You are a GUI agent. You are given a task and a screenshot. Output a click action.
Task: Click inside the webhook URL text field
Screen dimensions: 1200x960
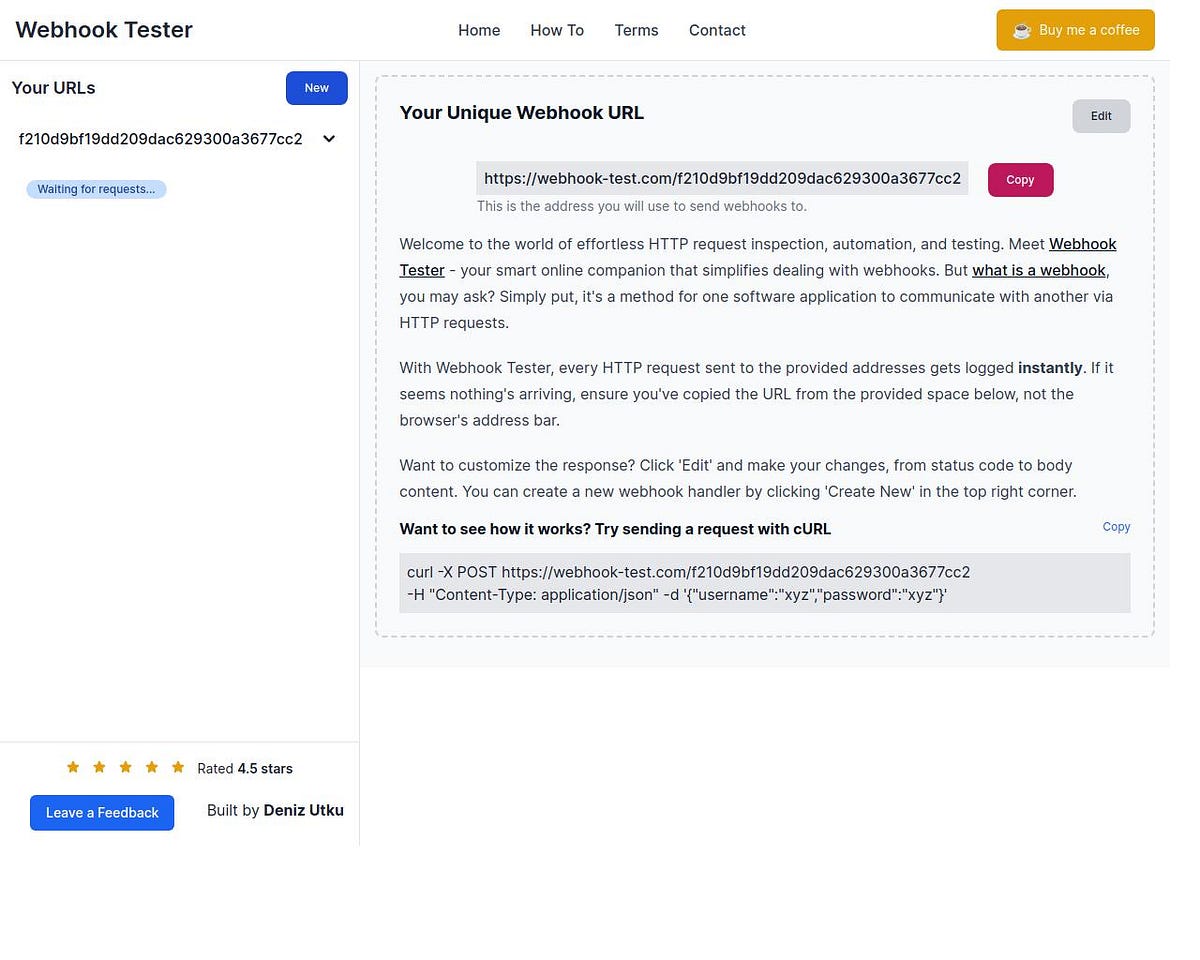(x=722, y=178)
